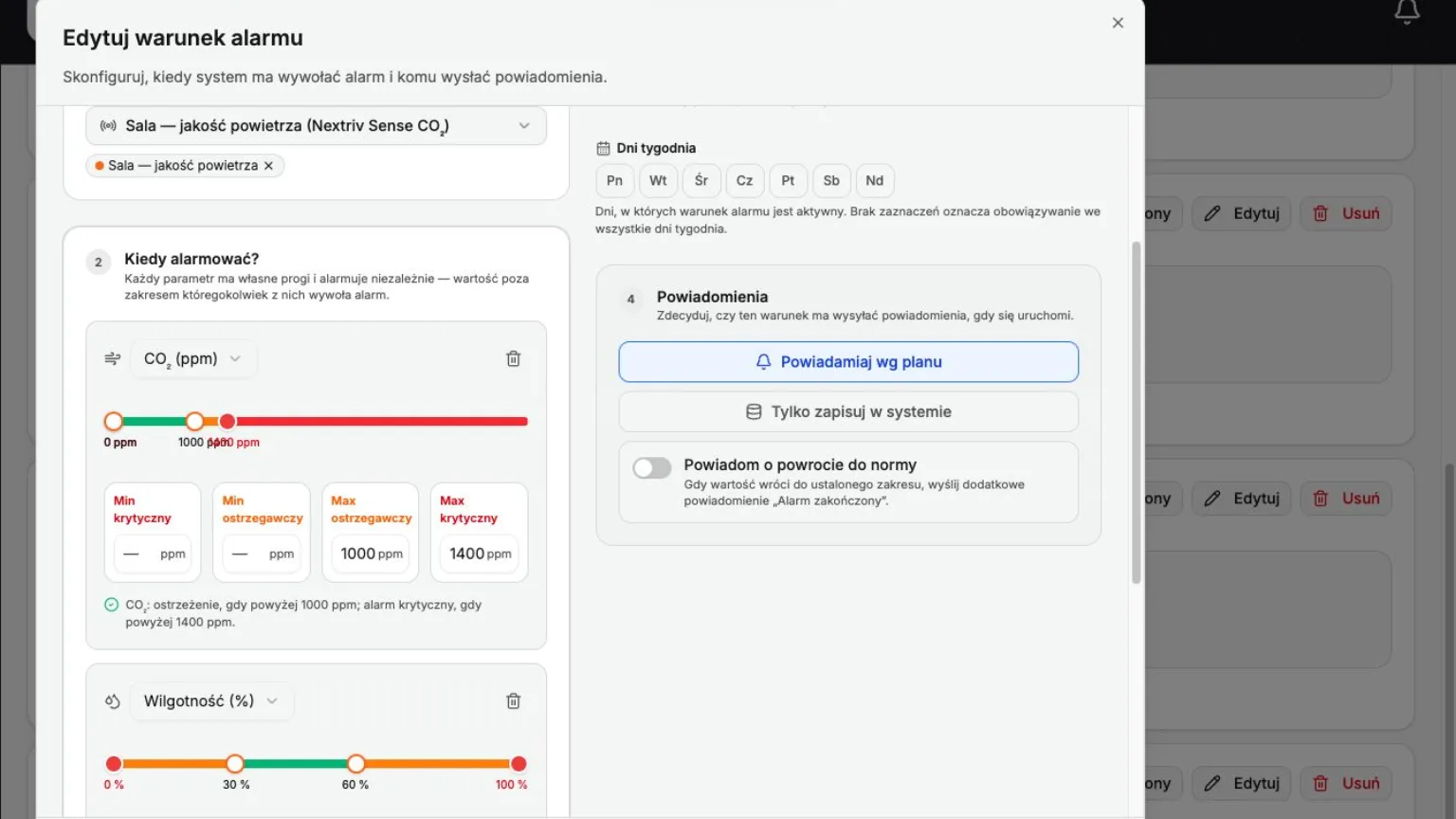
Task: Click the sensor icon in the device selector
Action: coord(108,125)
